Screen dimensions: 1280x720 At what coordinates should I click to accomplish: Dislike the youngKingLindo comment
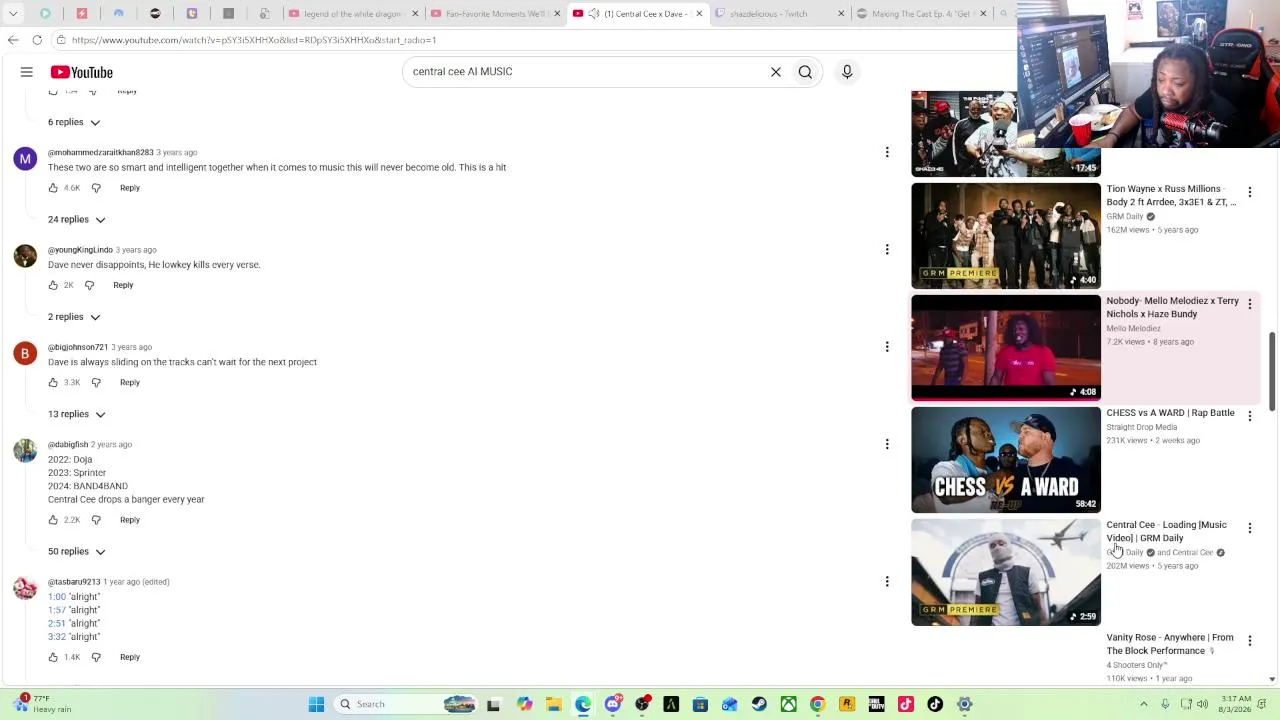click(x=89, y=285)
